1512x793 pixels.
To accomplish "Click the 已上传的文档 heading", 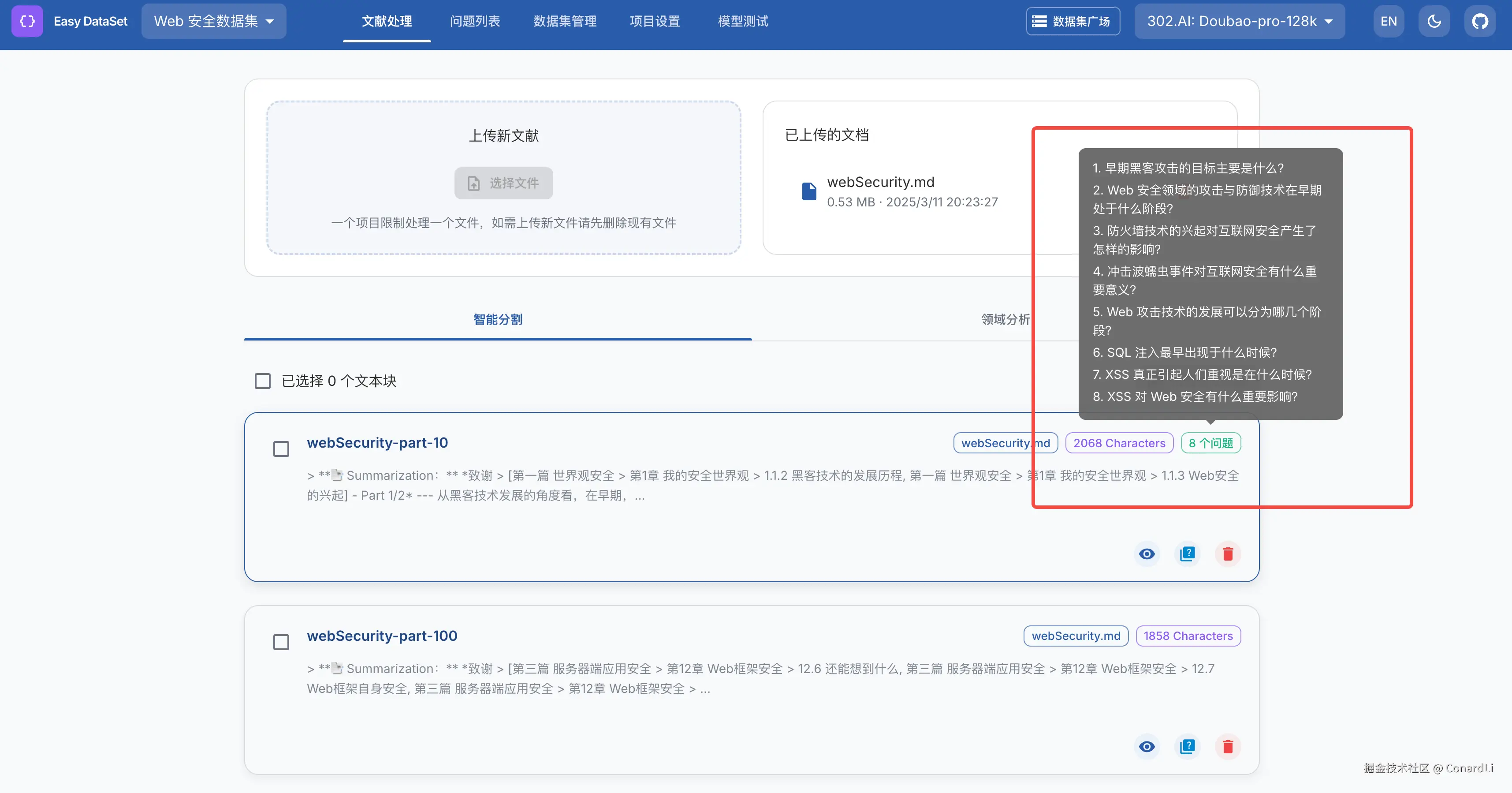I will point(827,135).
